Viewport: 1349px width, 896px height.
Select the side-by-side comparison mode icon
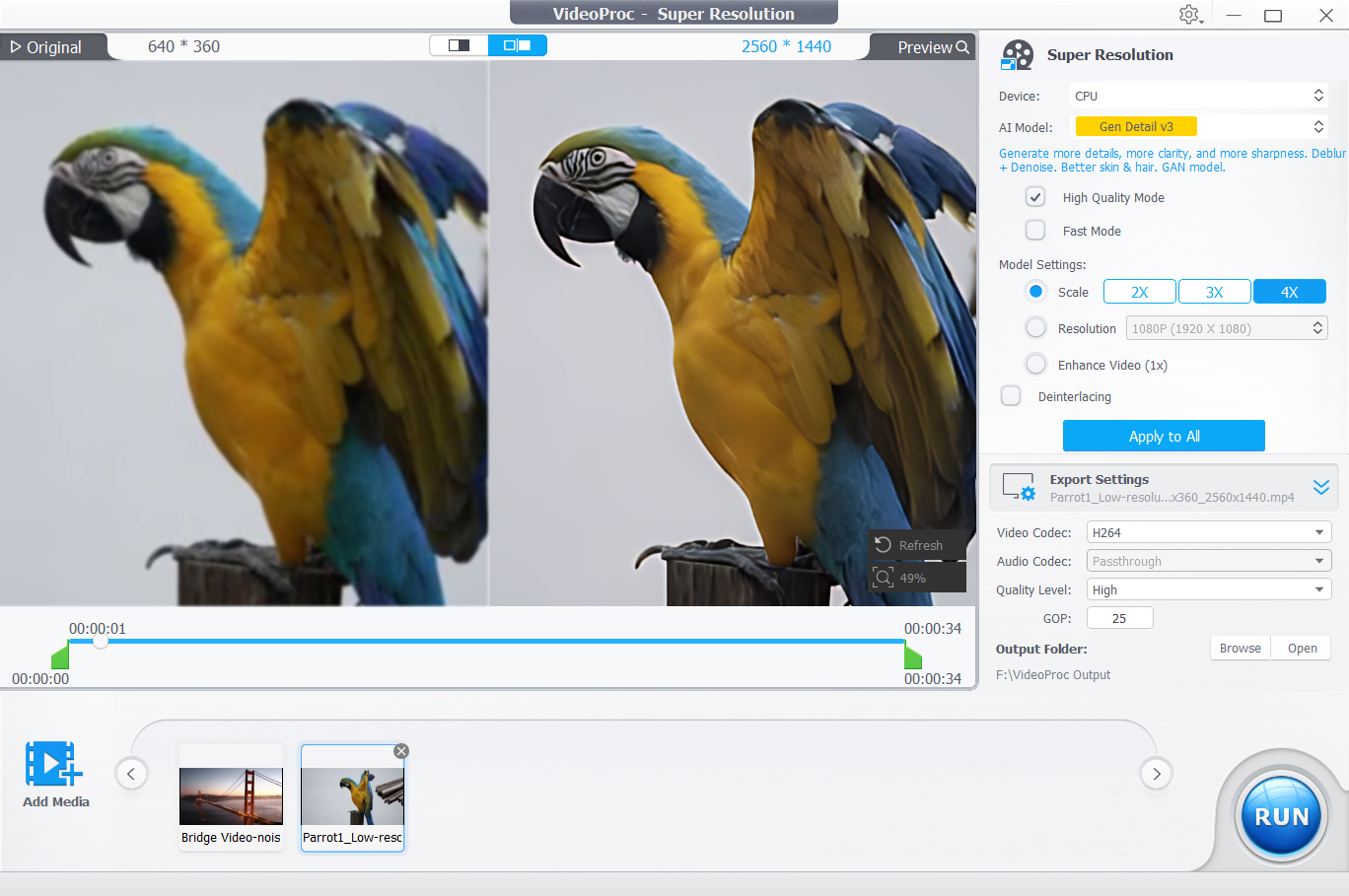[x=517, y=45]
